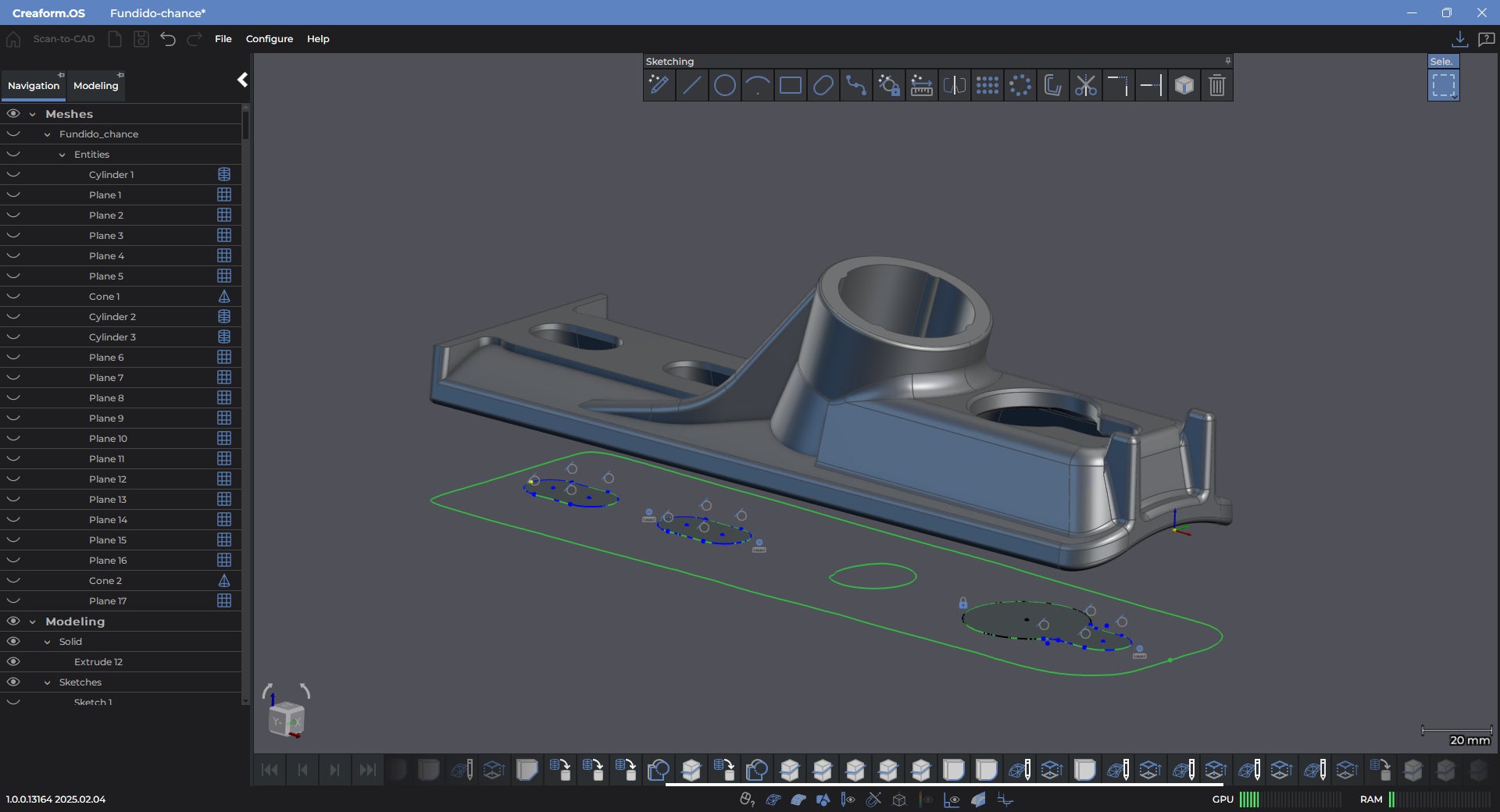Show the hidden Cylinder 1 entity
Viewport: 1500px width, 812px height.
(13, 175)
